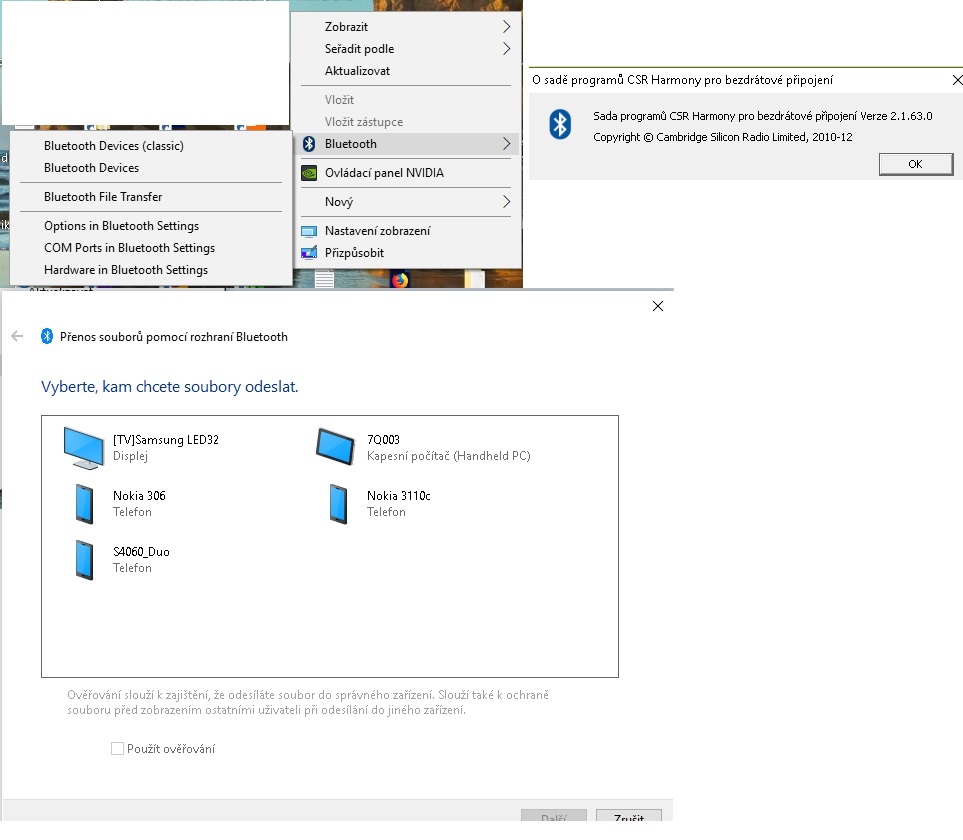Viewport: 963px width, 840px height.
Task: Expand the Seřadit podle submenu arrow
Action: point(506,49)
